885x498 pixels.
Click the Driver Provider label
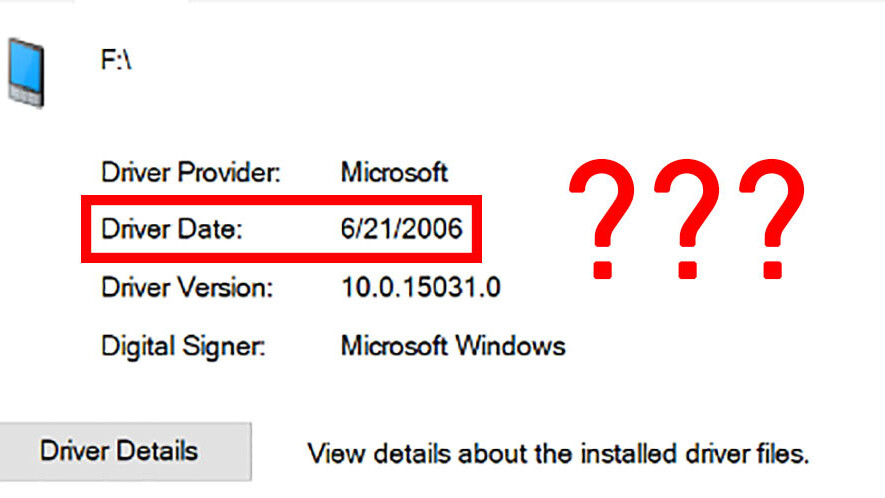pos(191,172)
